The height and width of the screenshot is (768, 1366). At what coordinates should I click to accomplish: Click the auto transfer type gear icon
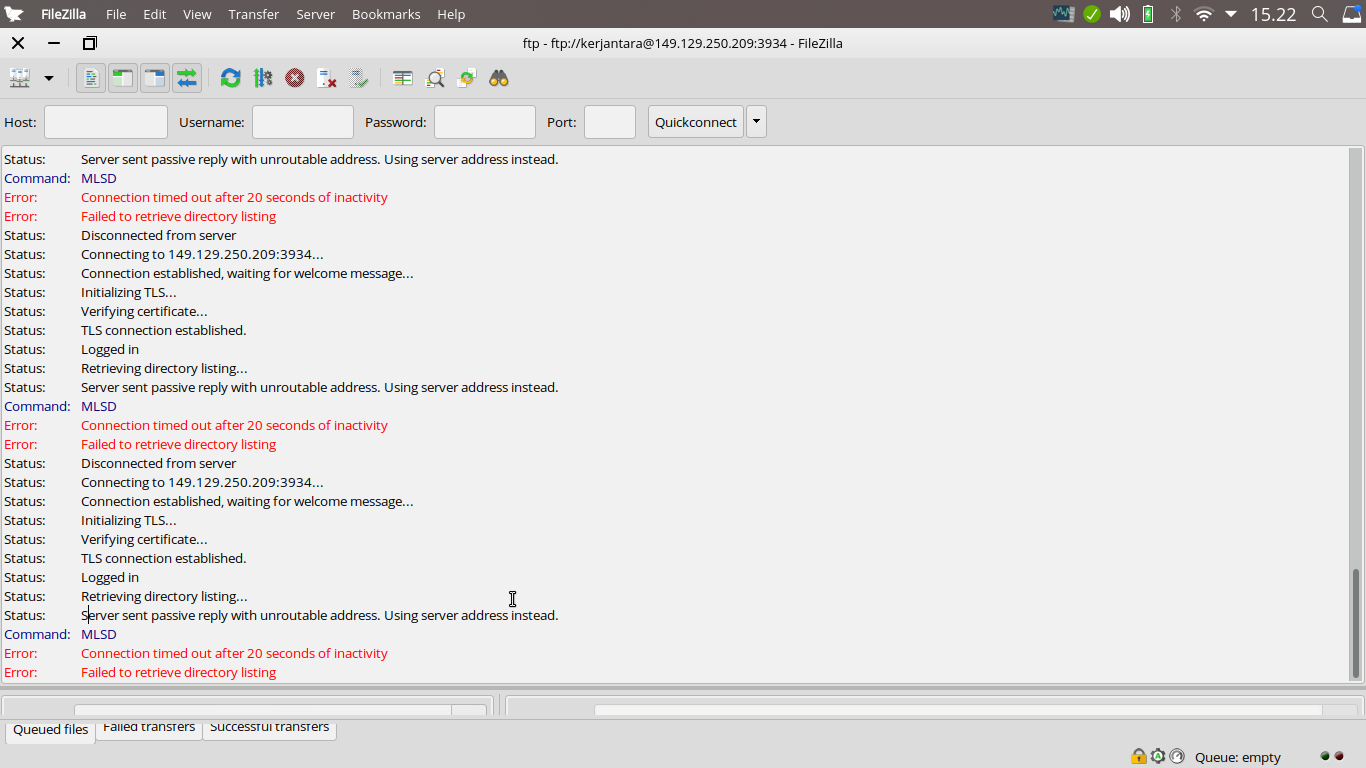pyautogui.click(x=1158, y=757)
